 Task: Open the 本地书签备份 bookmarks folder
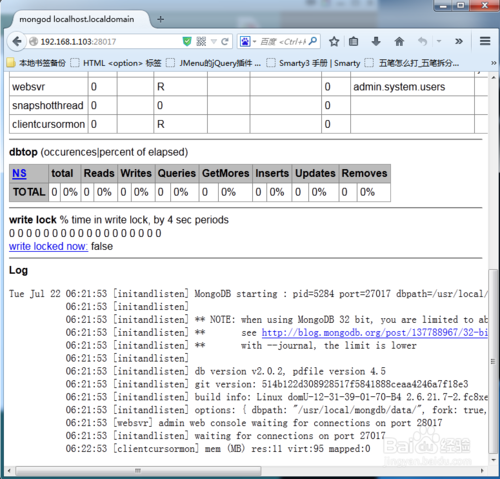(x=37, y=63)
